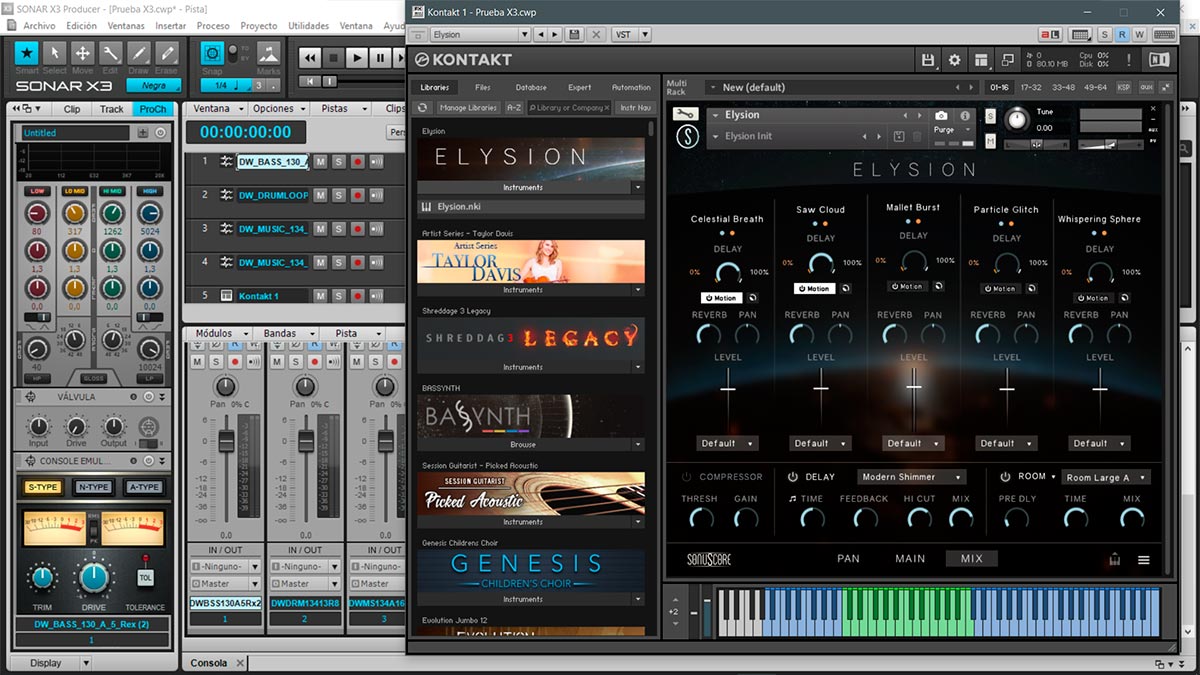Switch to the PAN page in Elysion
Image resolution: width=1200 pixels, height=675 pixels.
[848, 559]
